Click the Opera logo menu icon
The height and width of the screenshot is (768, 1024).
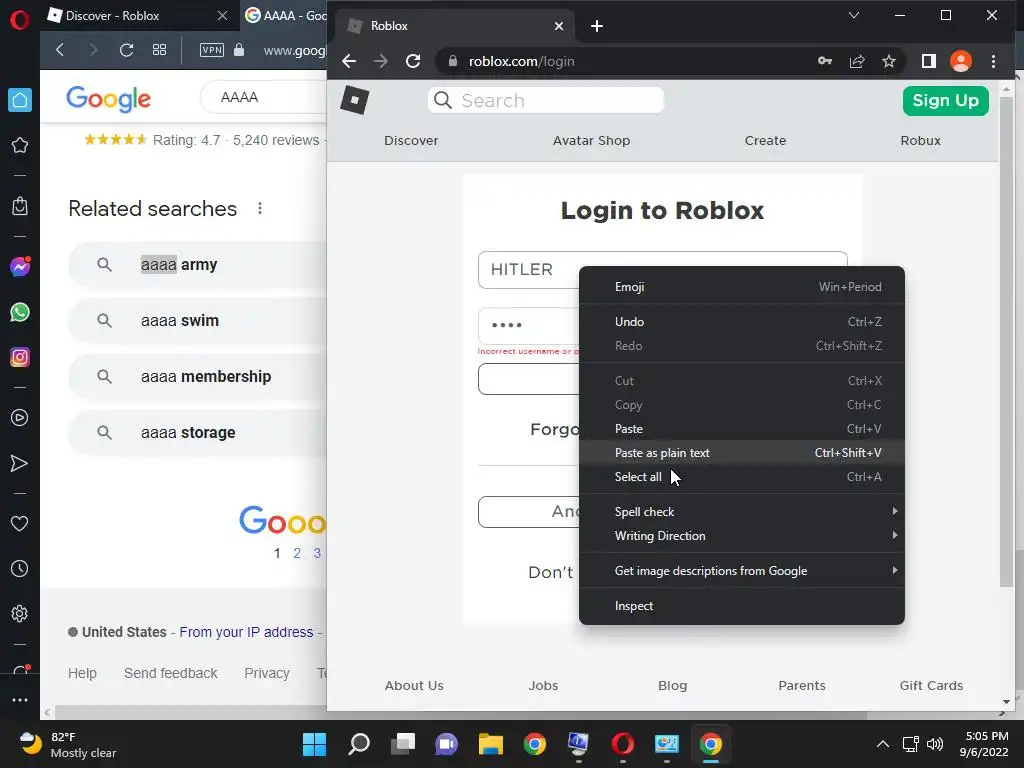coord(20,20)
